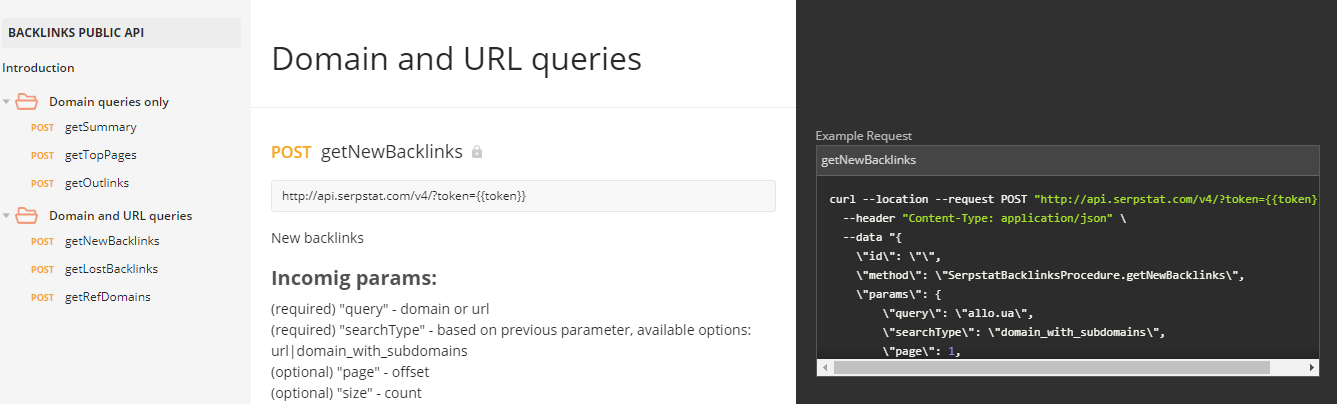This screenshot has height=404, width=1337.
Task: Click the Incomig params heading
Action: (354, 278)
